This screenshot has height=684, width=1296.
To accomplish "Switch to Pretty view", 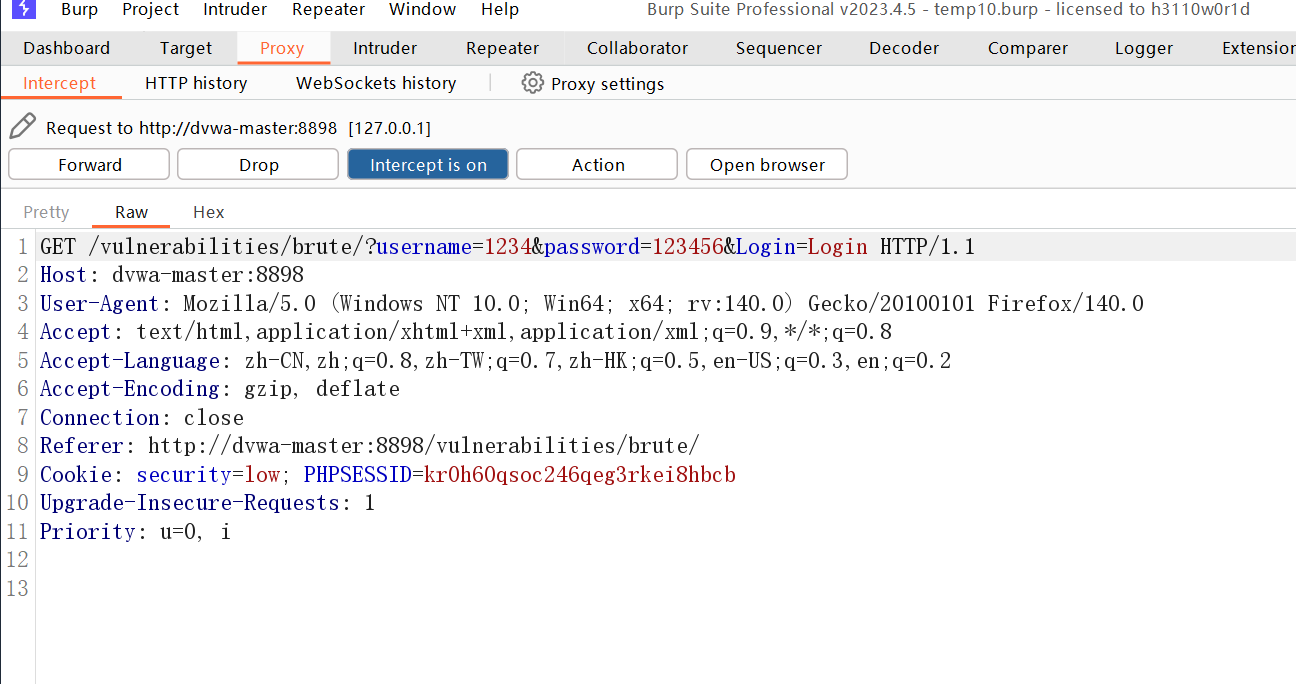I will 46,212.
